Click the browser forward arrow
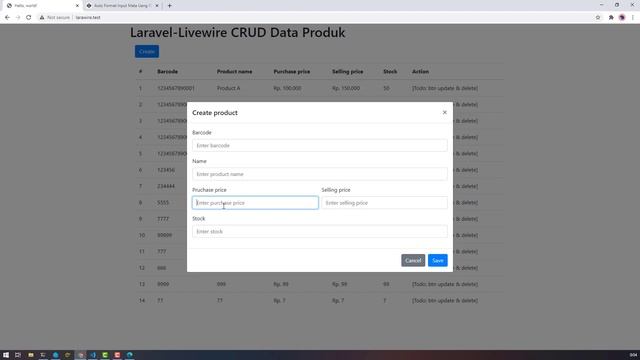 (x=18, y=18)
